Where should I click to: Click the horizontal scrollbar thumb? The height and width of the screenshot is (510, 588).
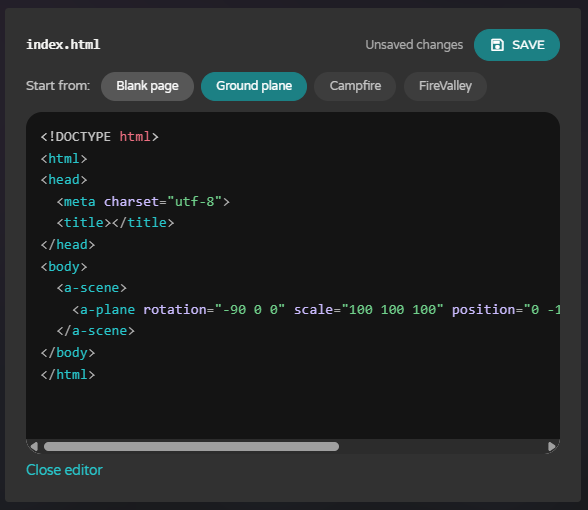191,446
